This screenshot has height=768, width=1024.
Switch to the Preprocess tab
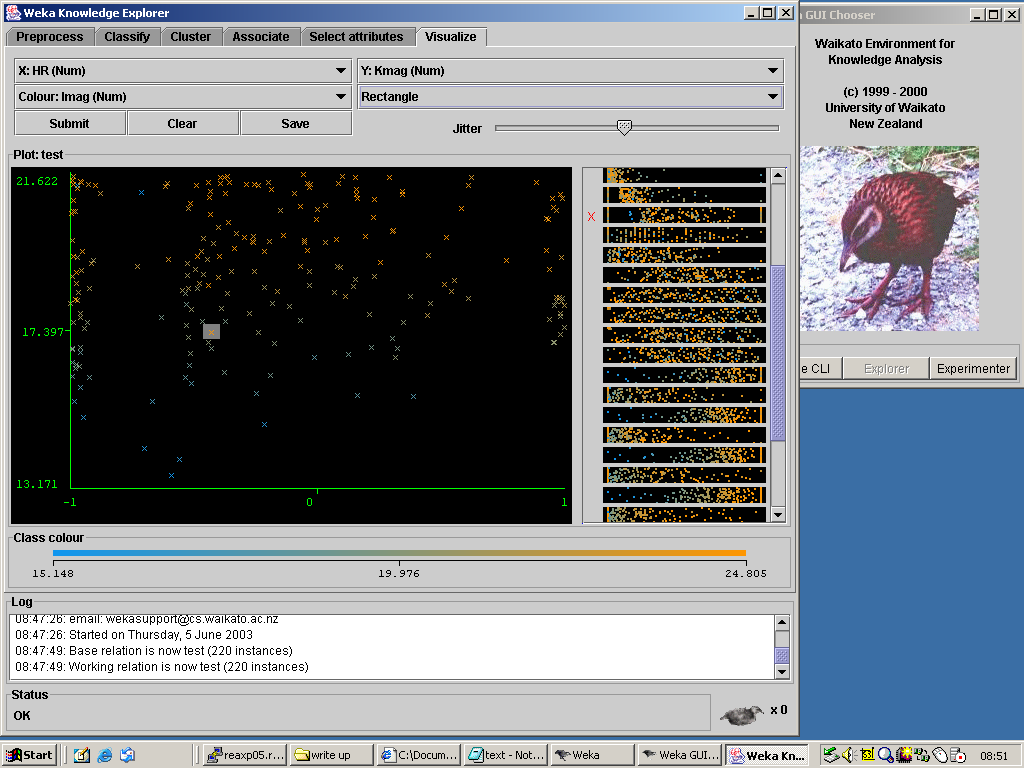pos(50,37)
